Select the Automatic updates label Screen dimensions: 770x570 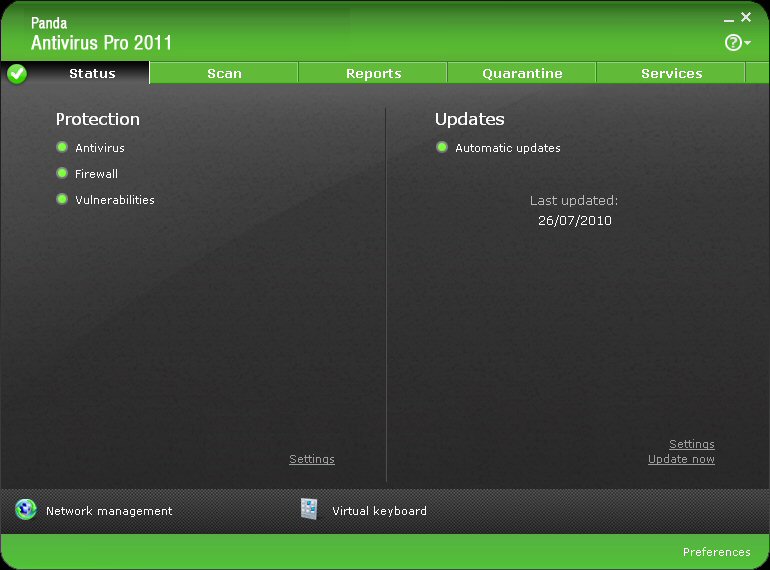508,148
